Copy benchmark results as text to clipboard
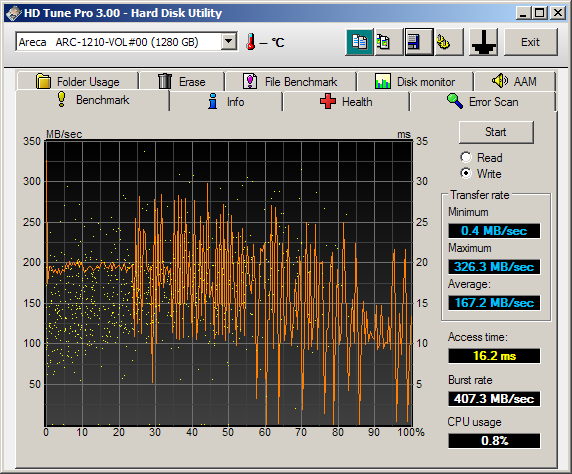Image resolution: width=572 pixels, height=474 pixels. click(x=359, y=42)
